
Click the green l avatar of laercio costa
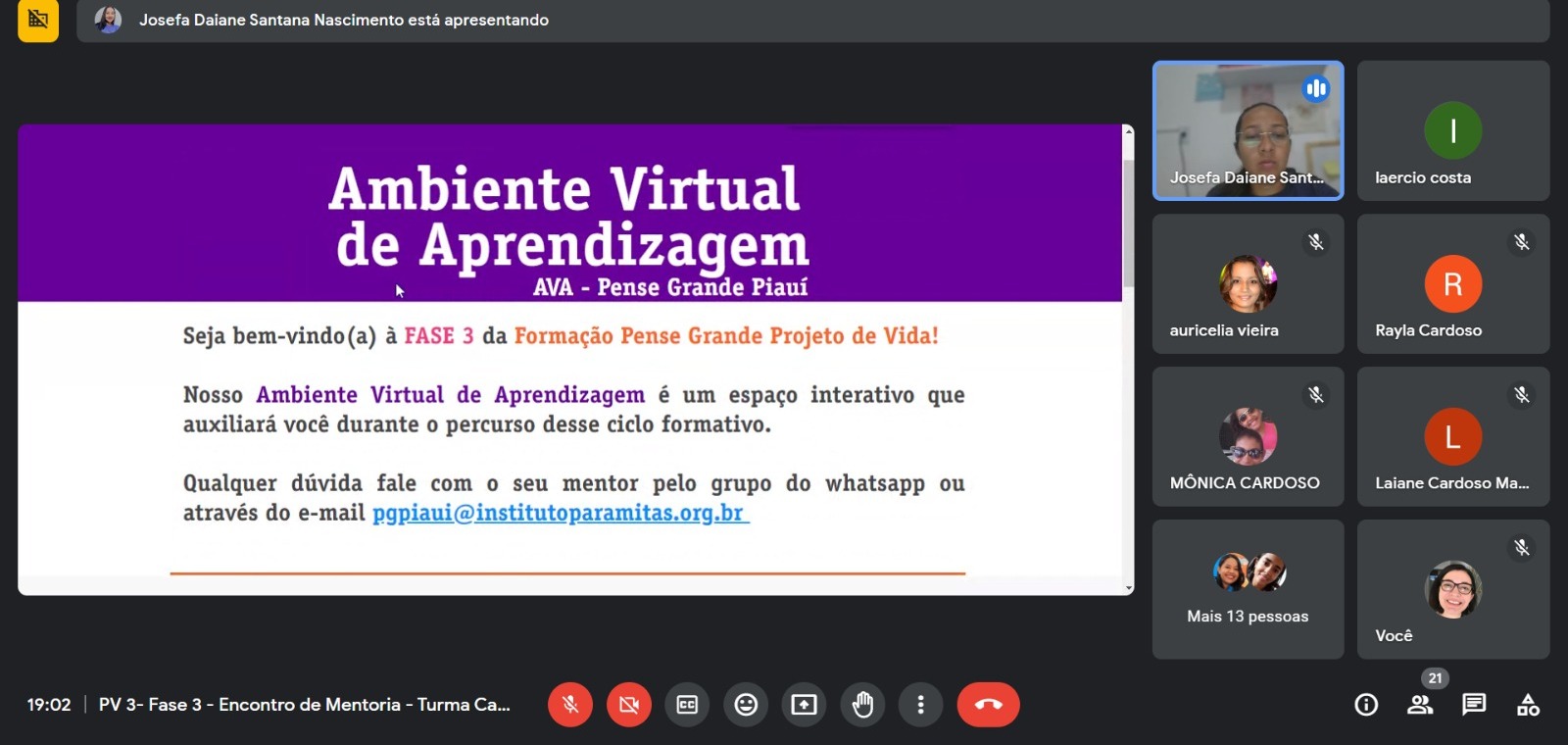[1453, 130]
